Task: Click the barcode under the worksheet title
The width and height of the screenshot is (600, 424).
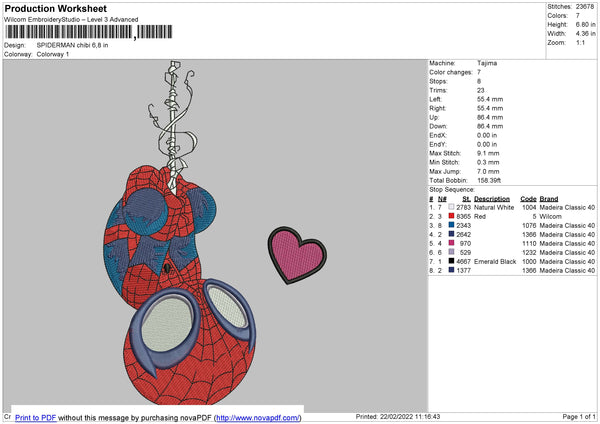Action: click(88, 32)
